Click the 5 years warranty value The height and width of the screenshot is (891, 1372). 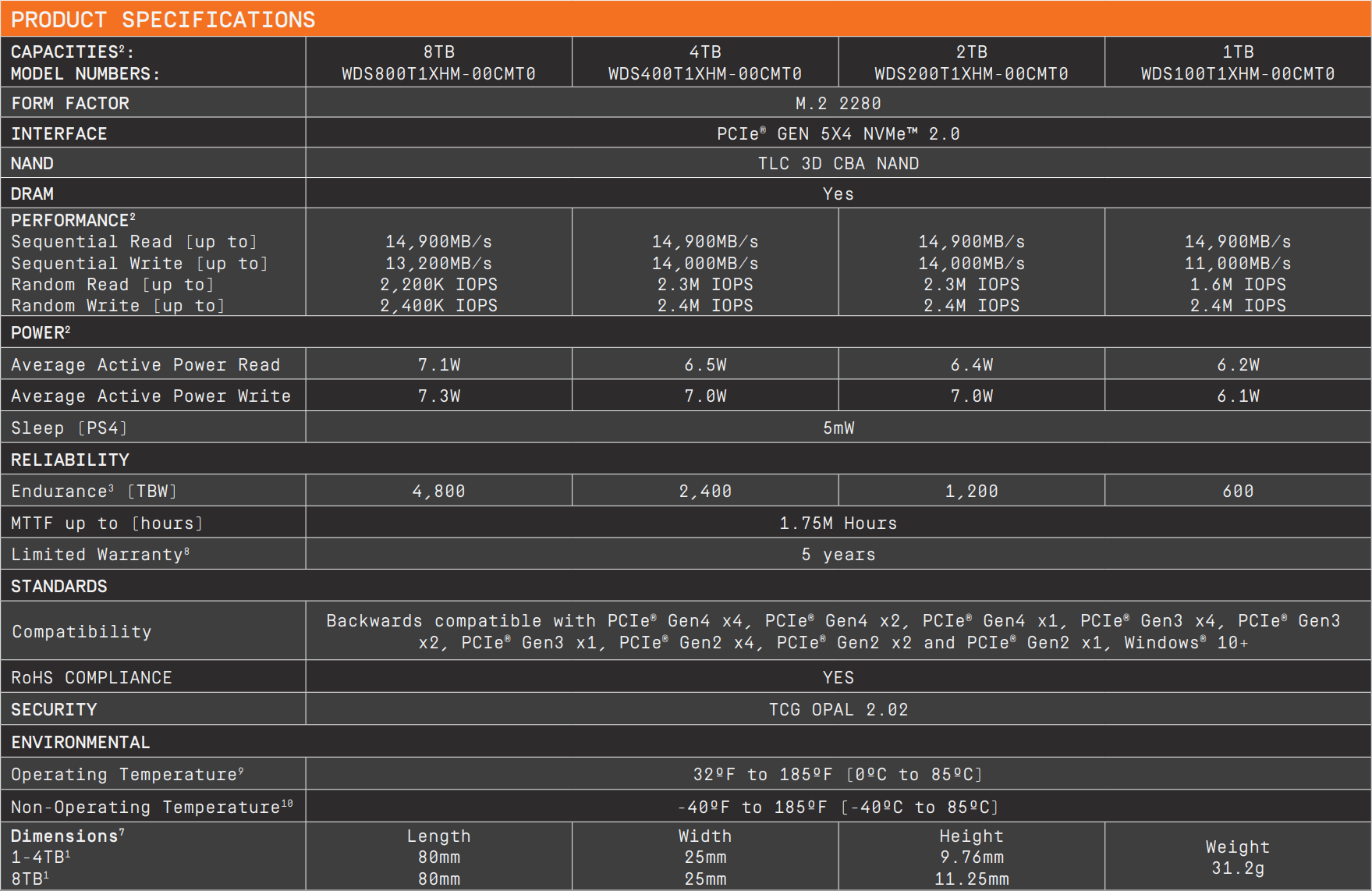(838, 554)
